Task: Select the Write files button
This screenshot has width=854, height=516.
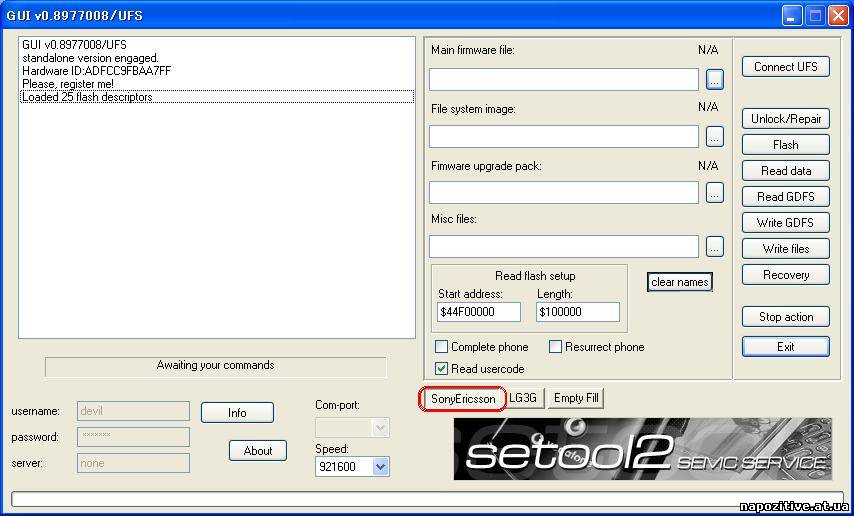Action: click(x=785, y=248)
